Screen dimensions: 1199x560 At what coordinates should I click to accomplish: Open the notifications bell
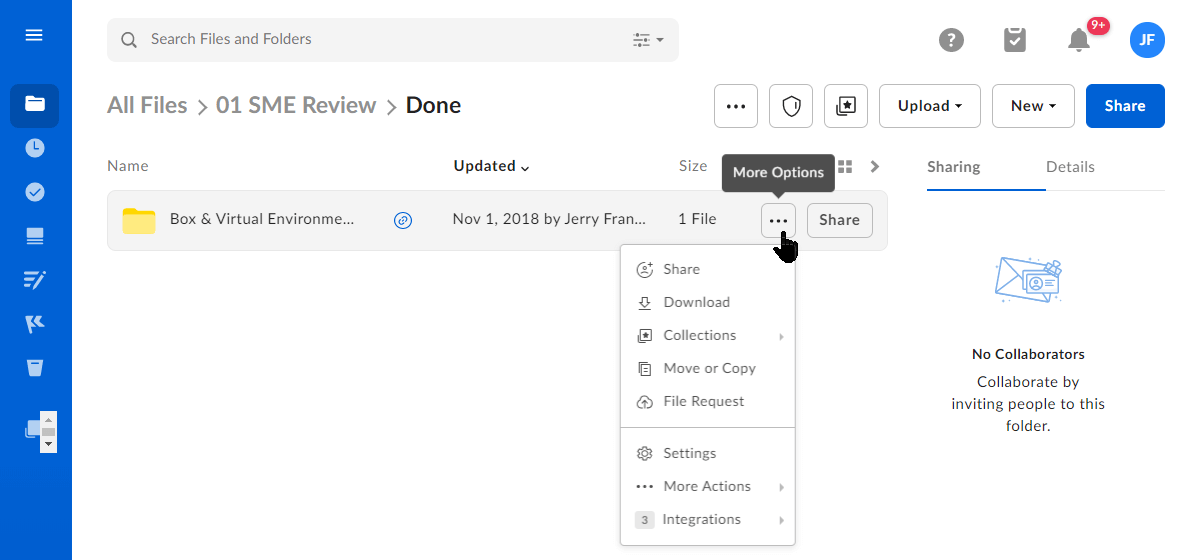(x=1078, y=40)
